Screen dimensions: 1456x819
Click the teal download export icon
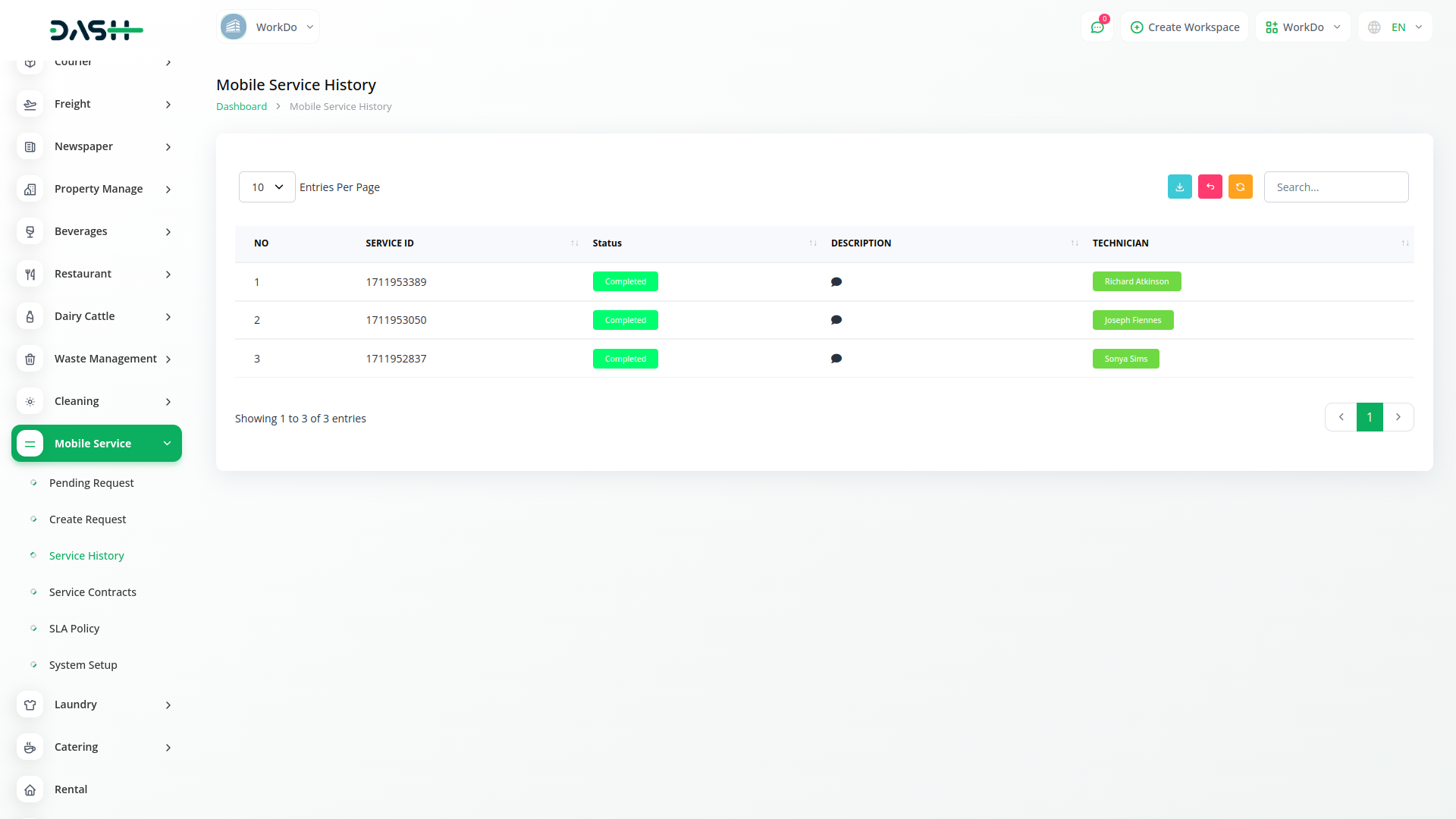(1179, 187)
